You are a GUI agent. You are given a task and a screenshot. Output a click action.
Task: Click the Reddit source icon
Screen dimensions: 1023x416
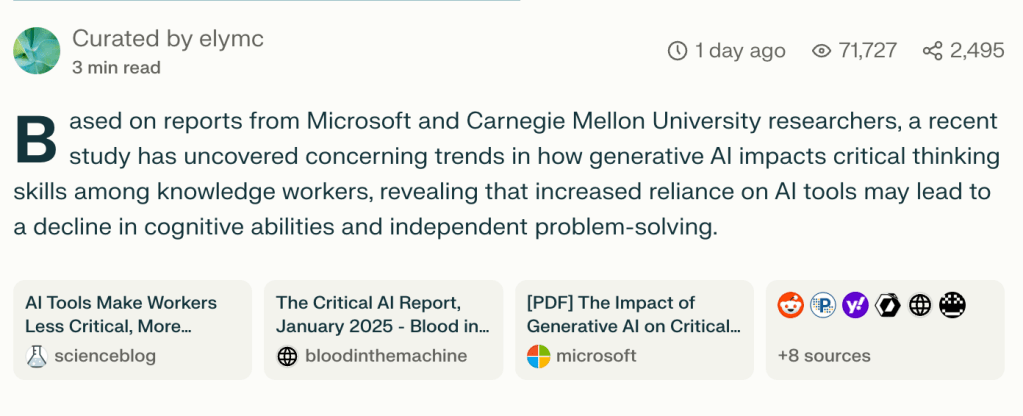click(x=790, y=305)
